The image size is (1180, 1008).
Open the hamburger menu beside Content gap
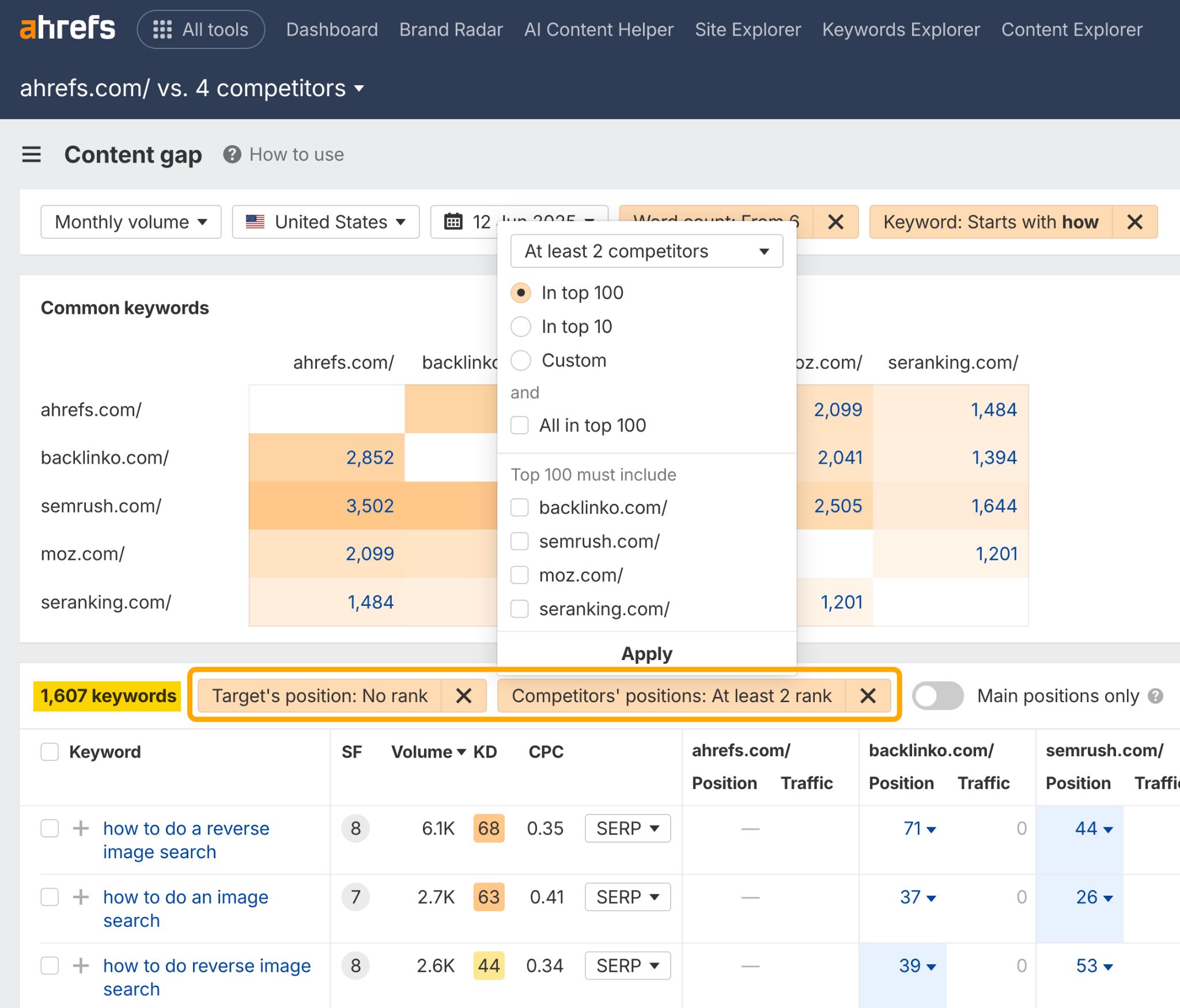coord(32,154)
